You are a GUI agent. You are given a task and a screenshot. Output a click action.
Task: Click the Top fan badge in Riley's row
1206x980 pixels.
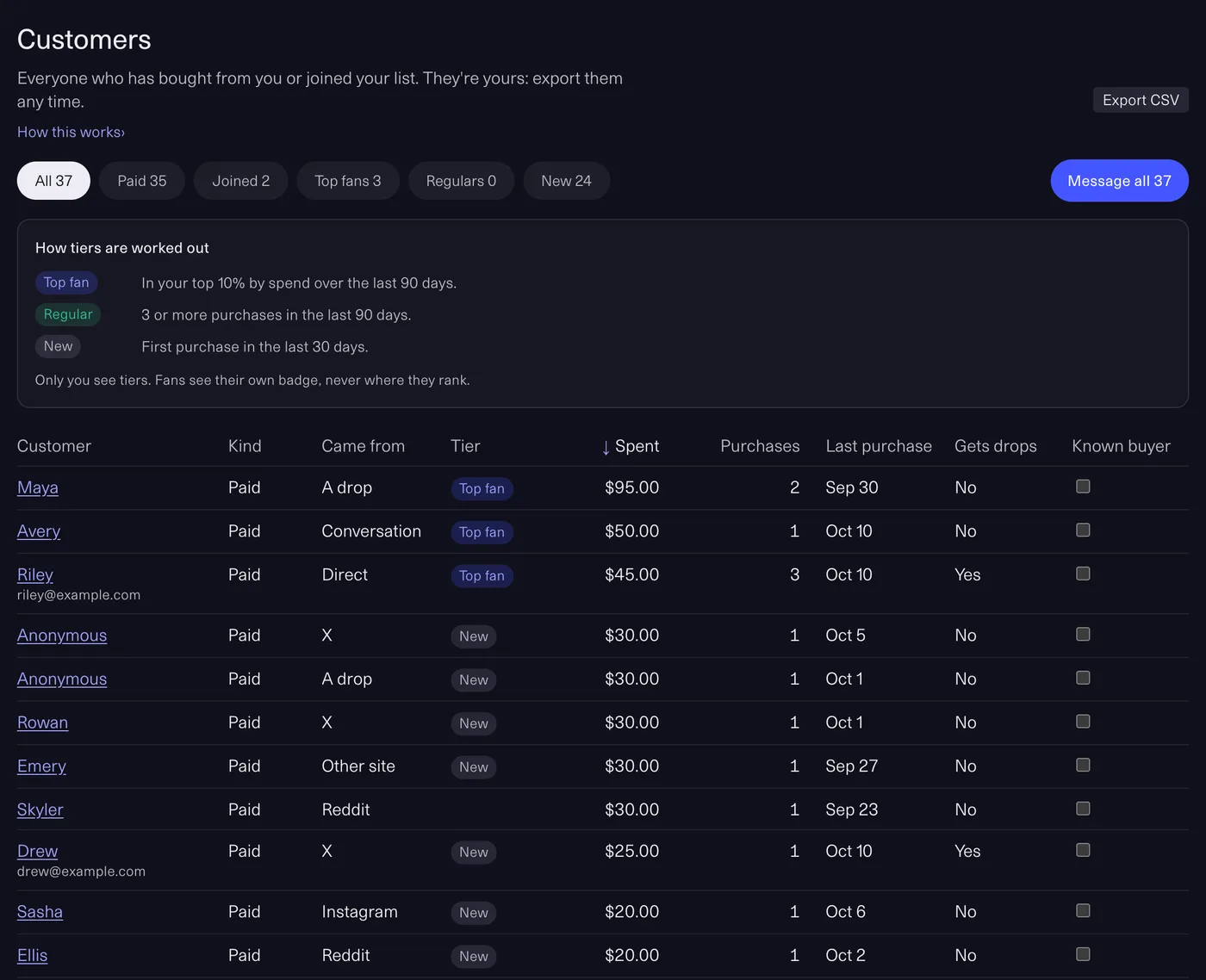point(482,575)
